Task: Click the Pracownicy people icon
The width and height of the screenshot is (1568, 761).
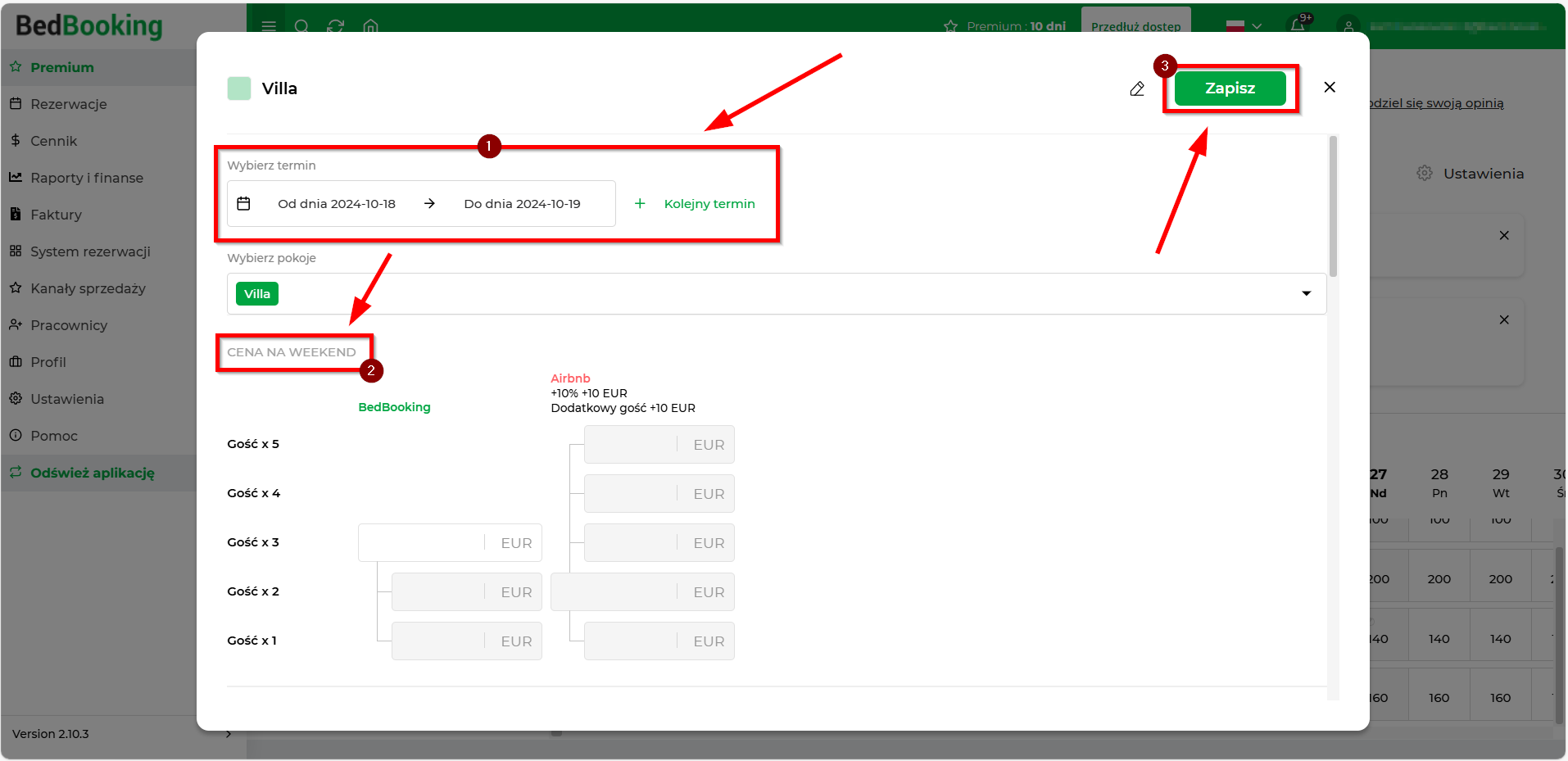Action: coord(16,324)
